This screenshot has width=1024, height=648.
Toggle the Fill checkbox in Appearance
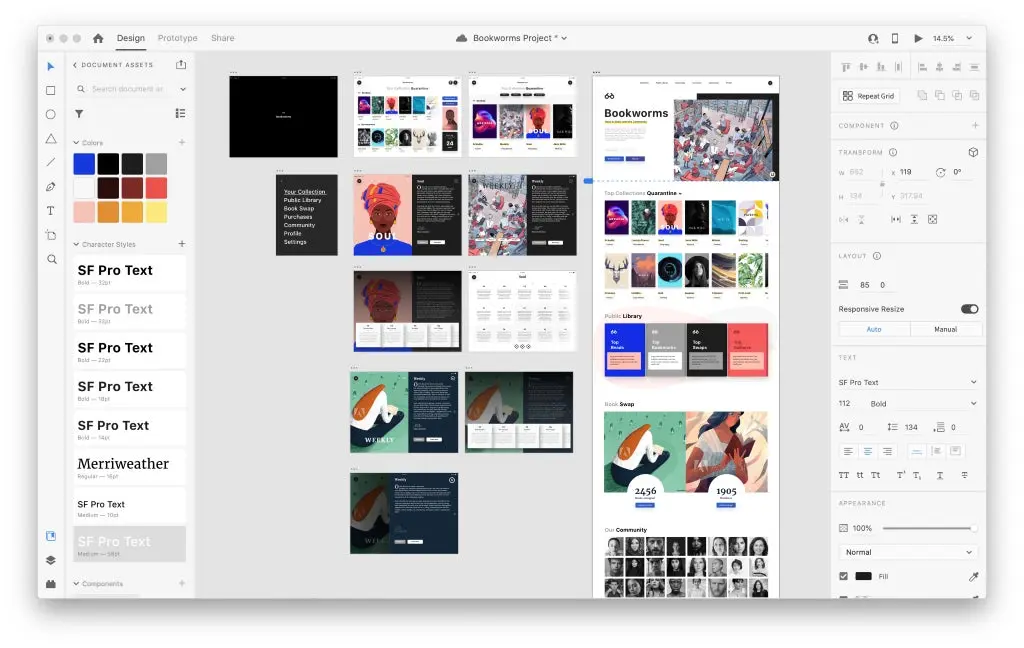click(845, 576)
